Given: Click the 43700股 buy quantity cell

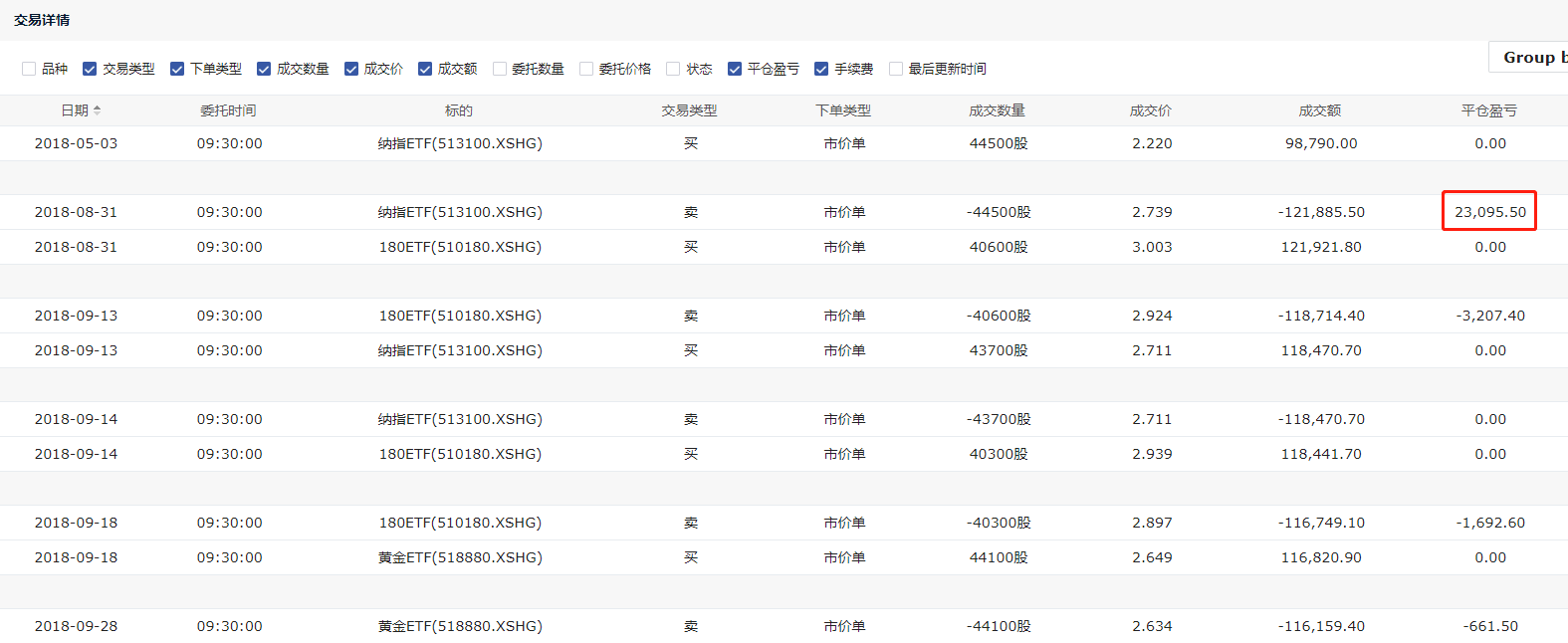Looking at the screenshot, I should 999,350.
